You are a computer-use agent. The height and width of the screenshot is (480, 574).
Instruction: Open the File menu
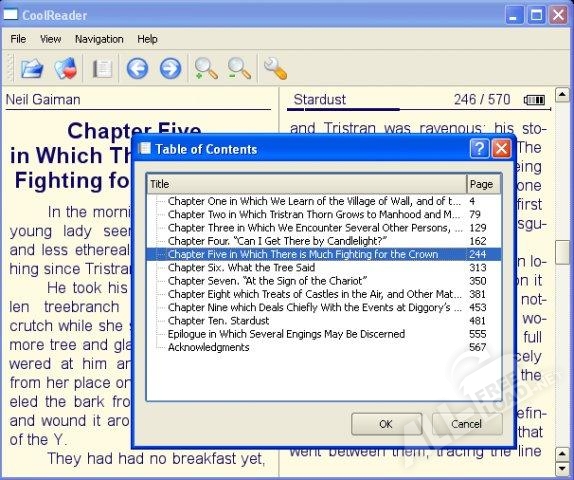click(18, 39)
